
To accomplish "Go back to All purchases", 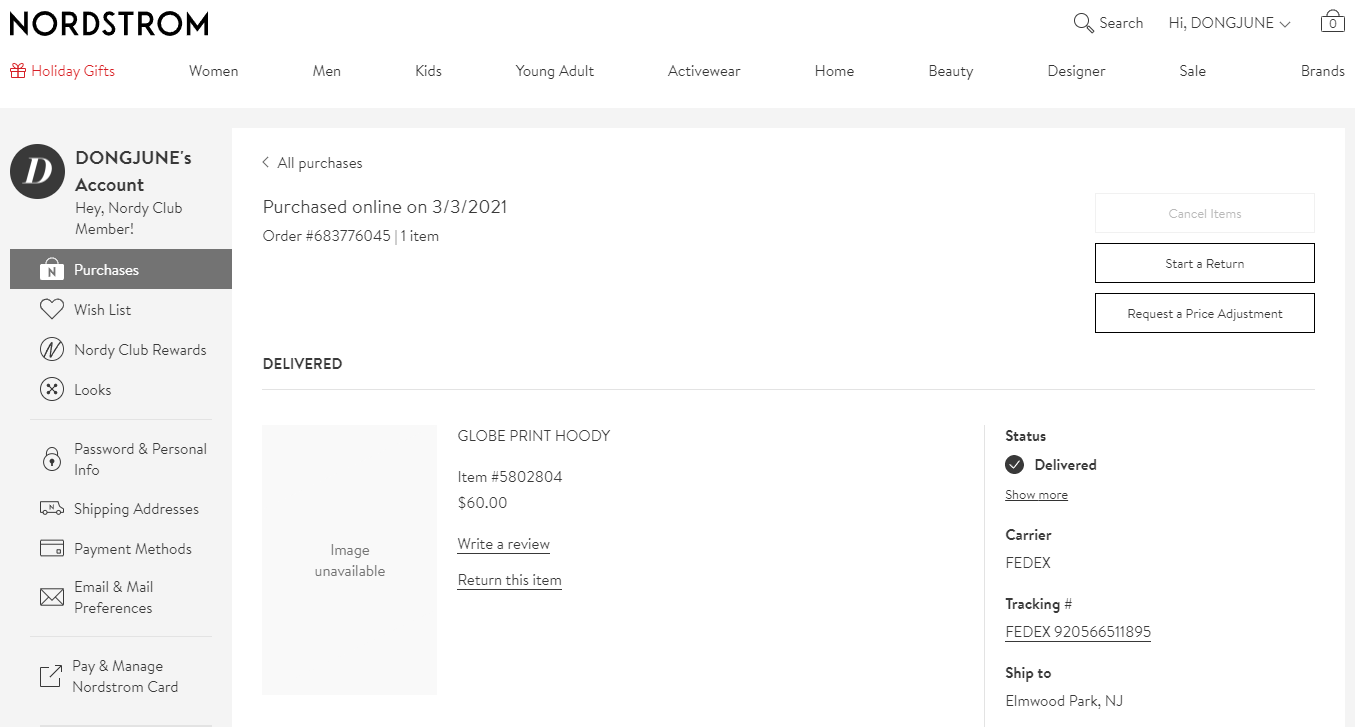I will click(x=319, y=163).
